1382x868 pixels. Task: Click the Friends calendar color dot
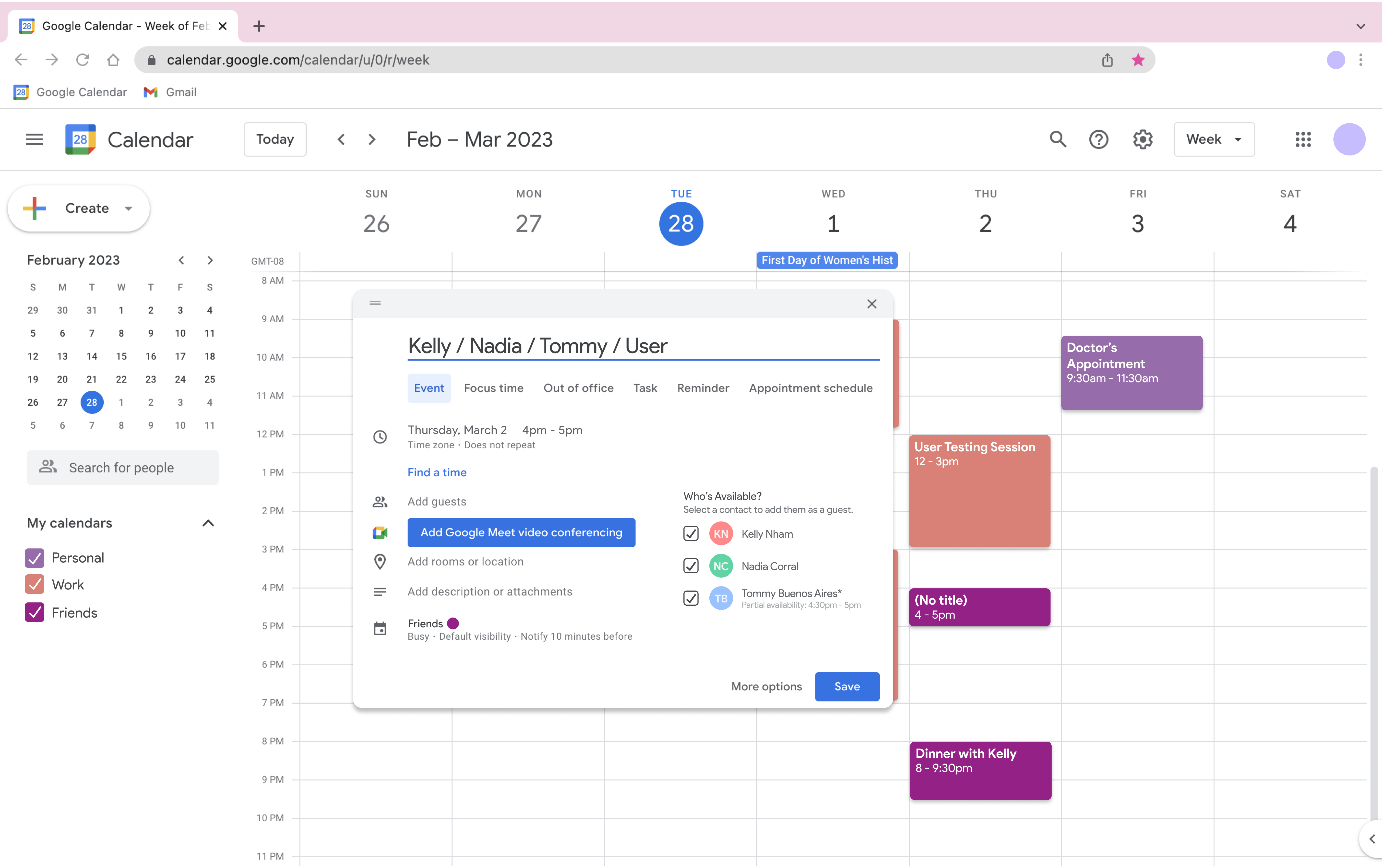(x=453, y=624)
